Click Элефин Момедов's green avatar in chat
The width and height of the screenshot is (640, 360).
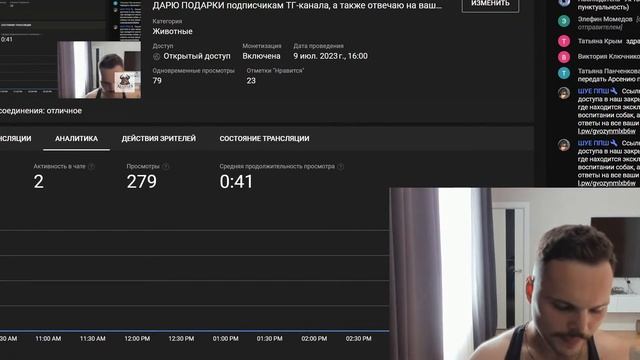[564, 21]
